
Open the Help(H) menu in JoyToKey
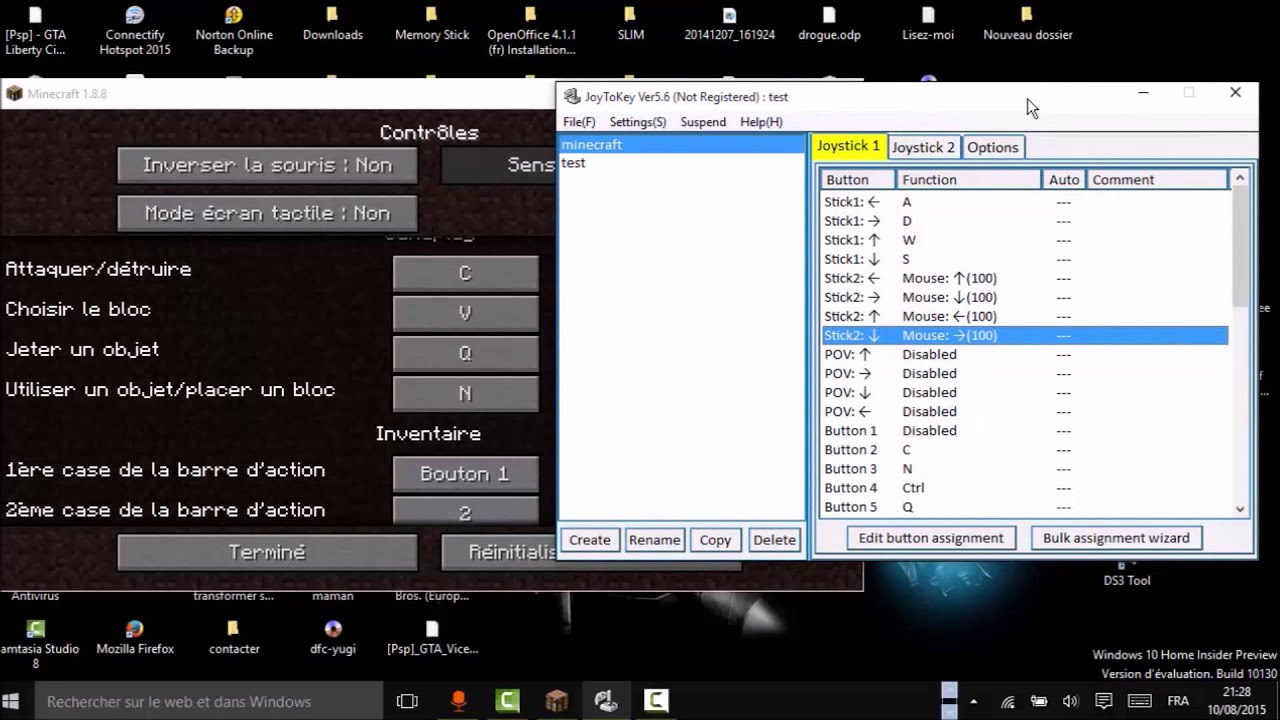coord(761,122)
